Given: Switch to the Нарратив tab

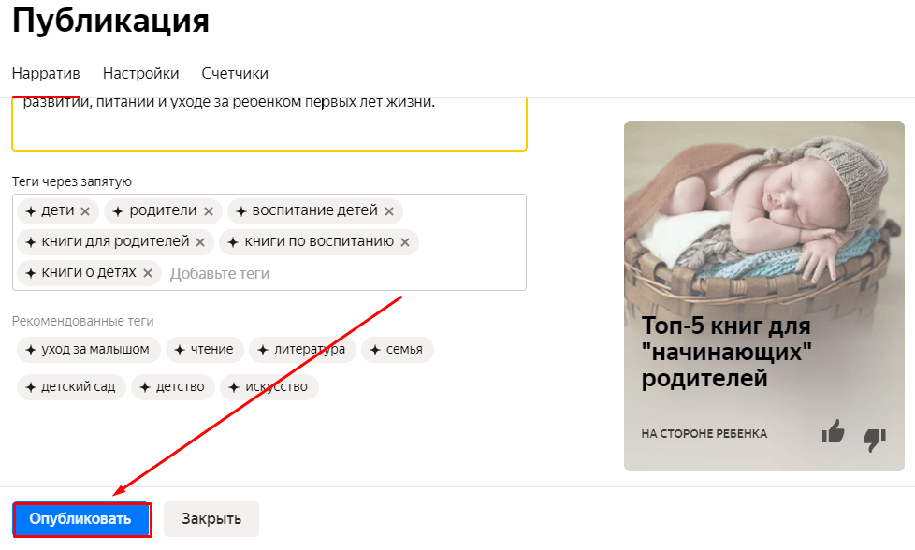Looking at the screenshot, I should click(46, 73).
